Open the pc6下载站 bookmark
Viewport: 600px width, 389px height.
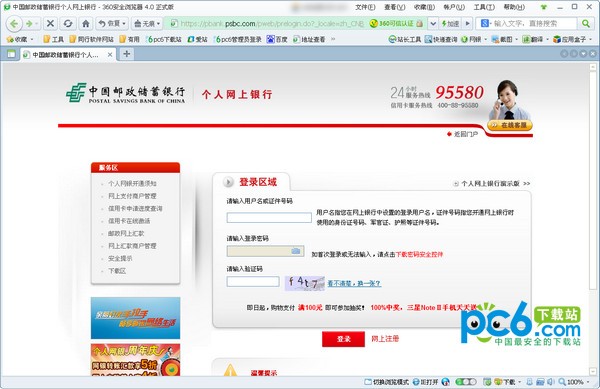coord(163,39)
